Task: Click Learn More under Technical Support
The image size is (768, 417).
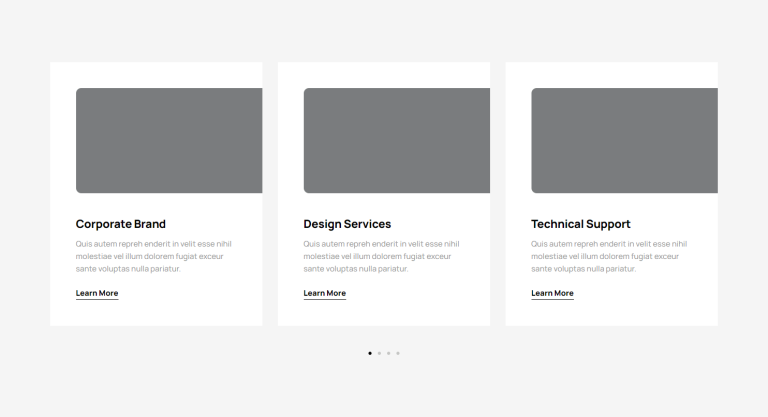Action: [552, 293]
